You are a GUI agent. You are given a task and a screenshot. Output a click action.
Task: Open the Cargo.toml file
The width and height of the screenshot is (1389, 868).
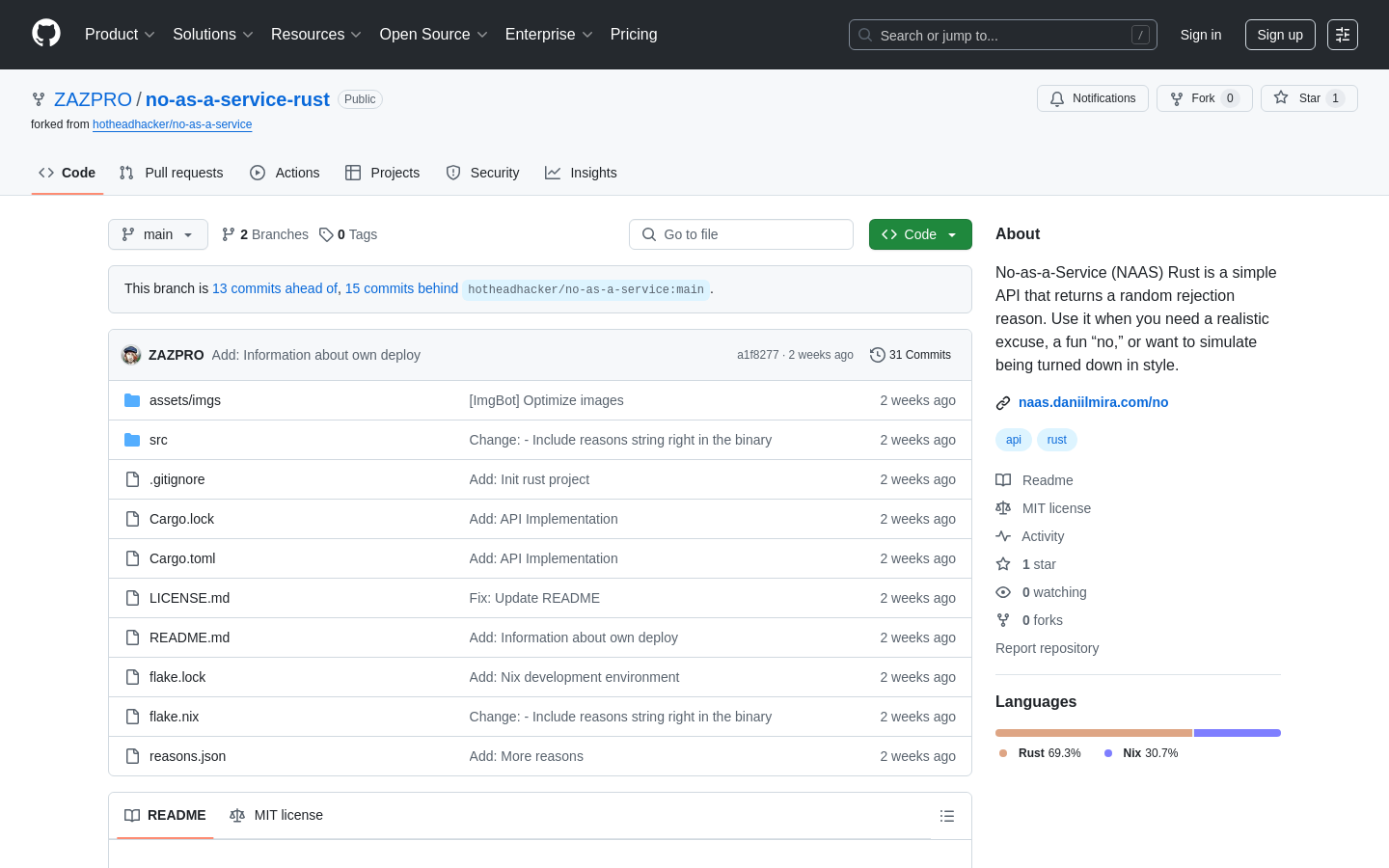[x=182, y=558]
